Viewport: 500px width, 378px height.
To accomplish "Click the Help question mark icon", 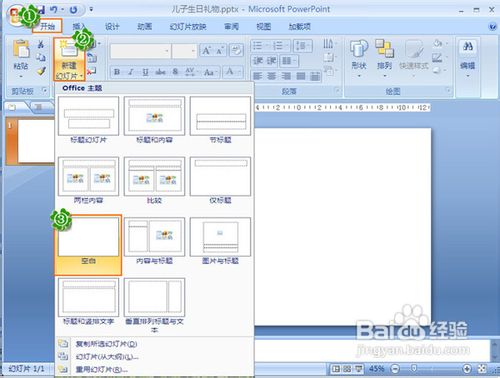I will click(492, 27).
